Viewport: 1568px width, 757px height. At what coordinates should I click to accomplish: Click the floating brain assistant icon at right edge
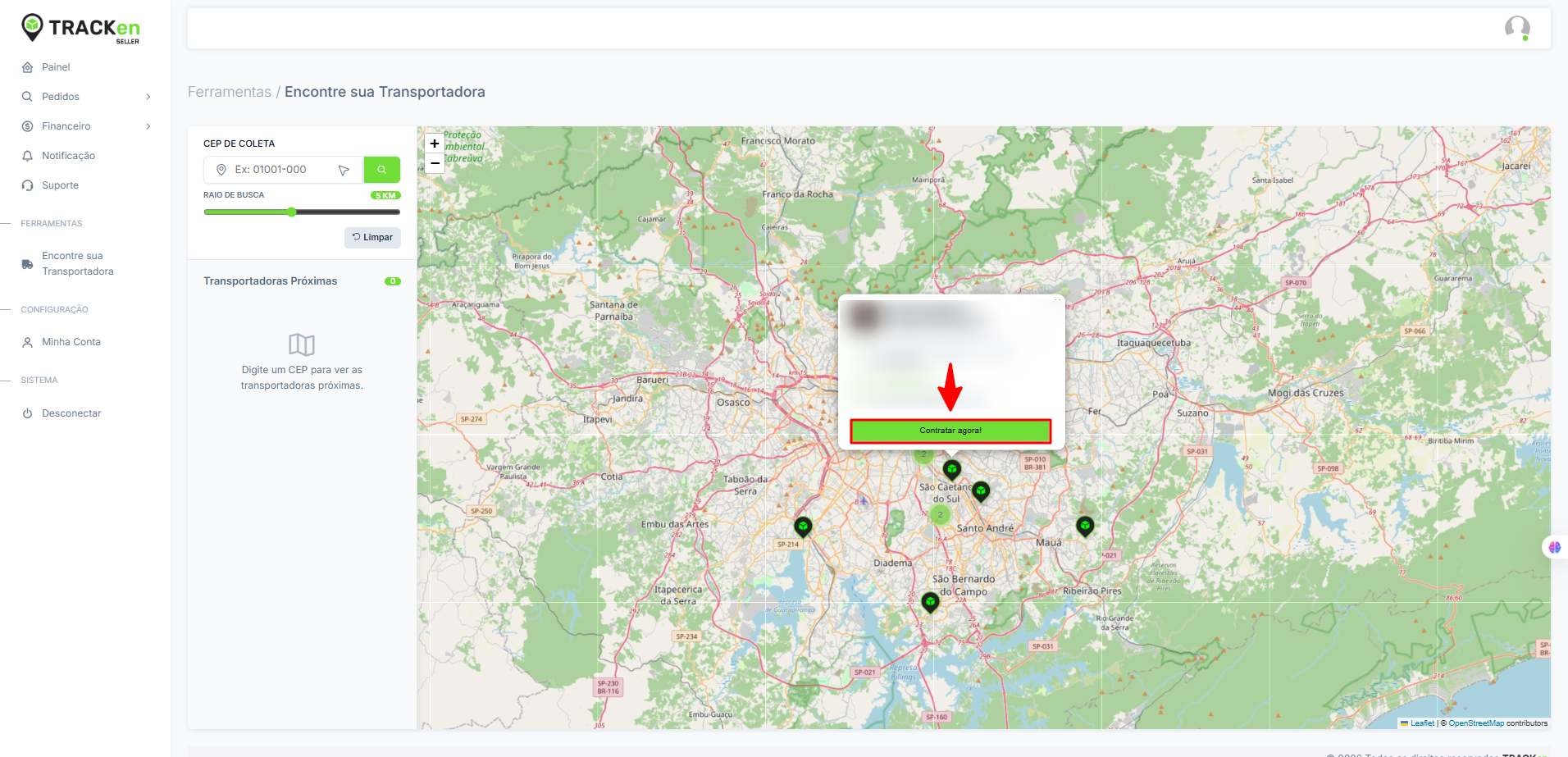pos(1555,547)
